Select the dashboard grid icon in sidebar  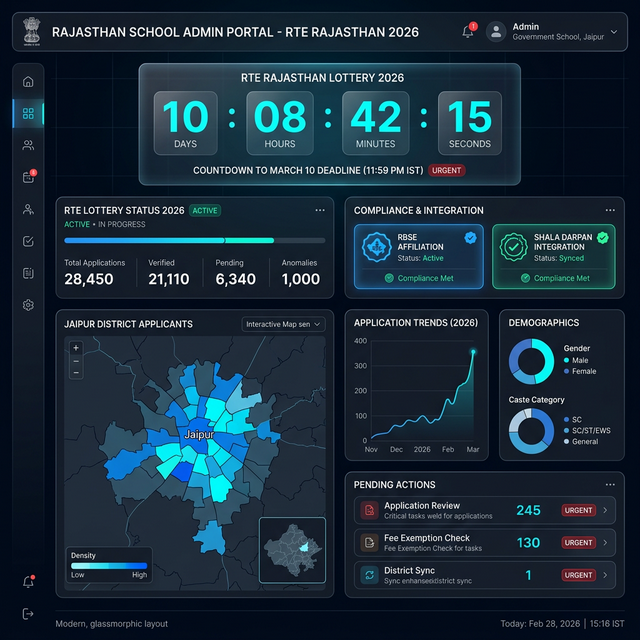pos(28,113)
